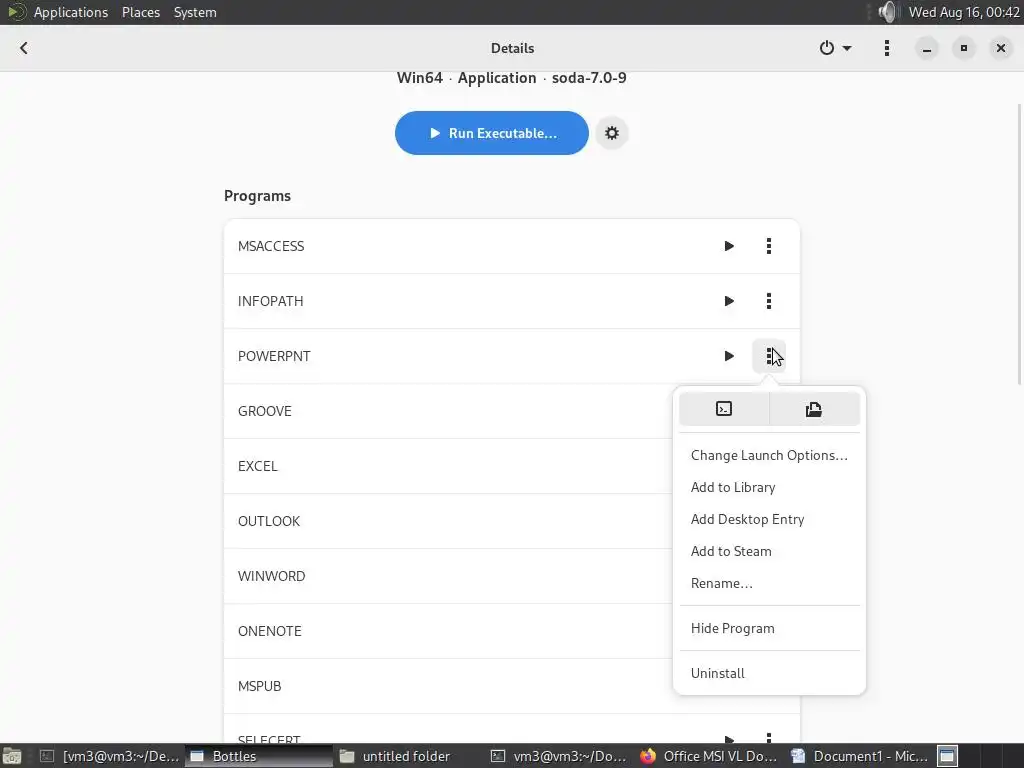Launch POWERPNT with its play button
1024x768 pixels.
coord(729,356)
